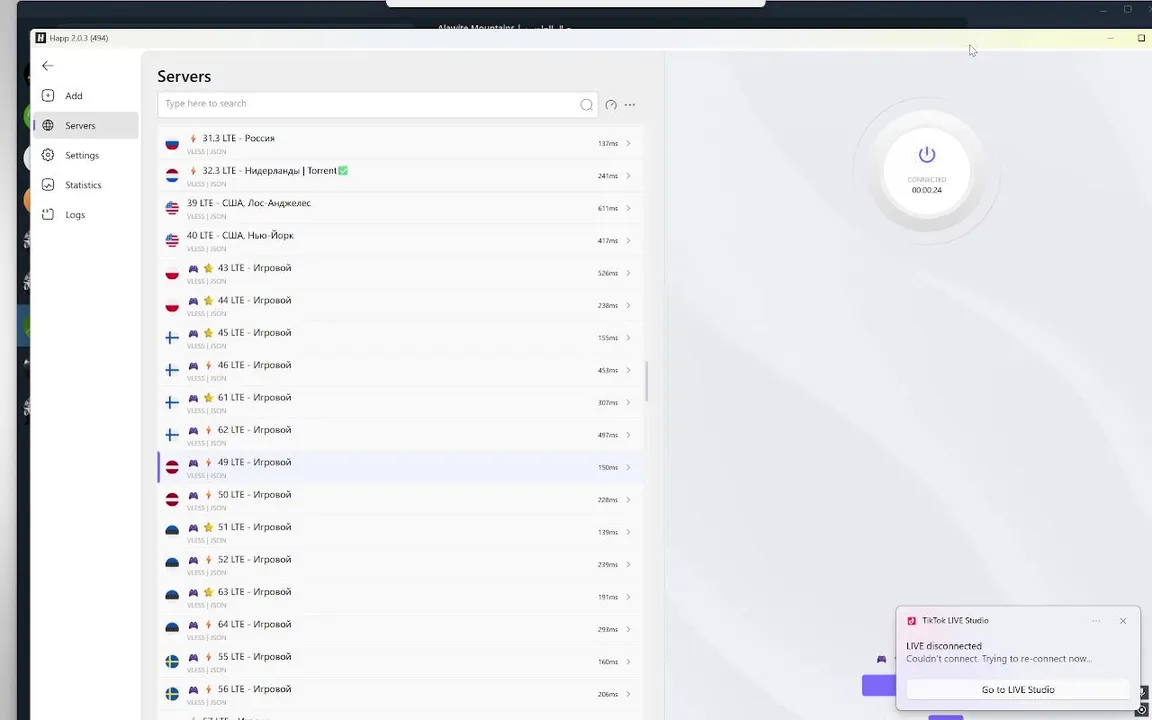Expand details chevron for 43 LTE server

click(x=628, y=273)
